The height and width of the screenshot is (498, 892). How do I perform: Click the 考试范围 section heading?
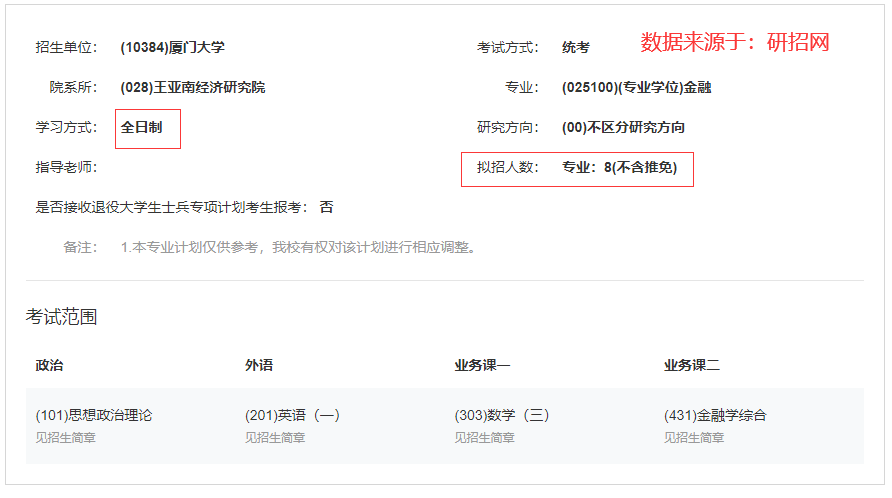(61, 317)
